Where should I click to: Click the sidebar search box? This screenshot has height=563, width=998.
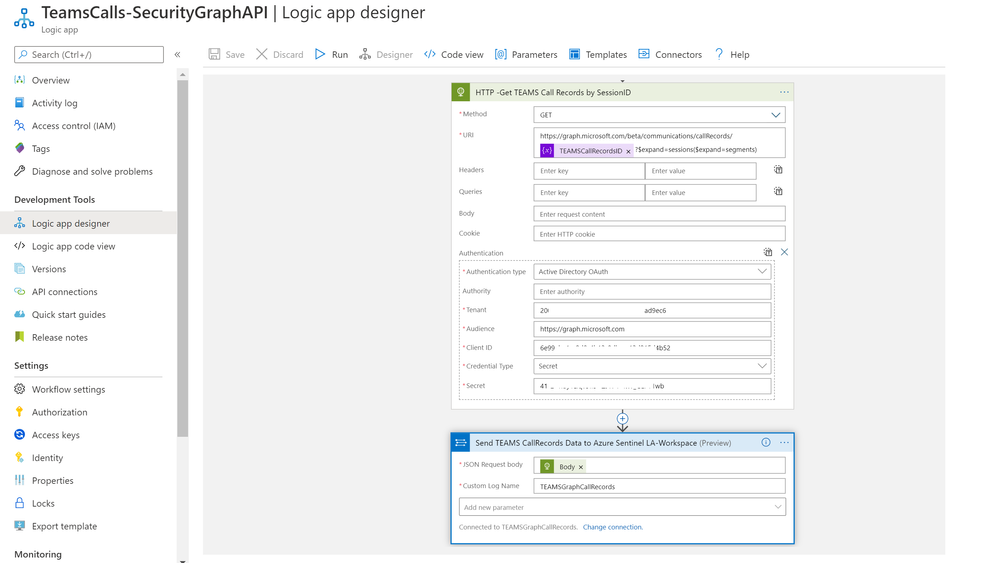[89, 55]
